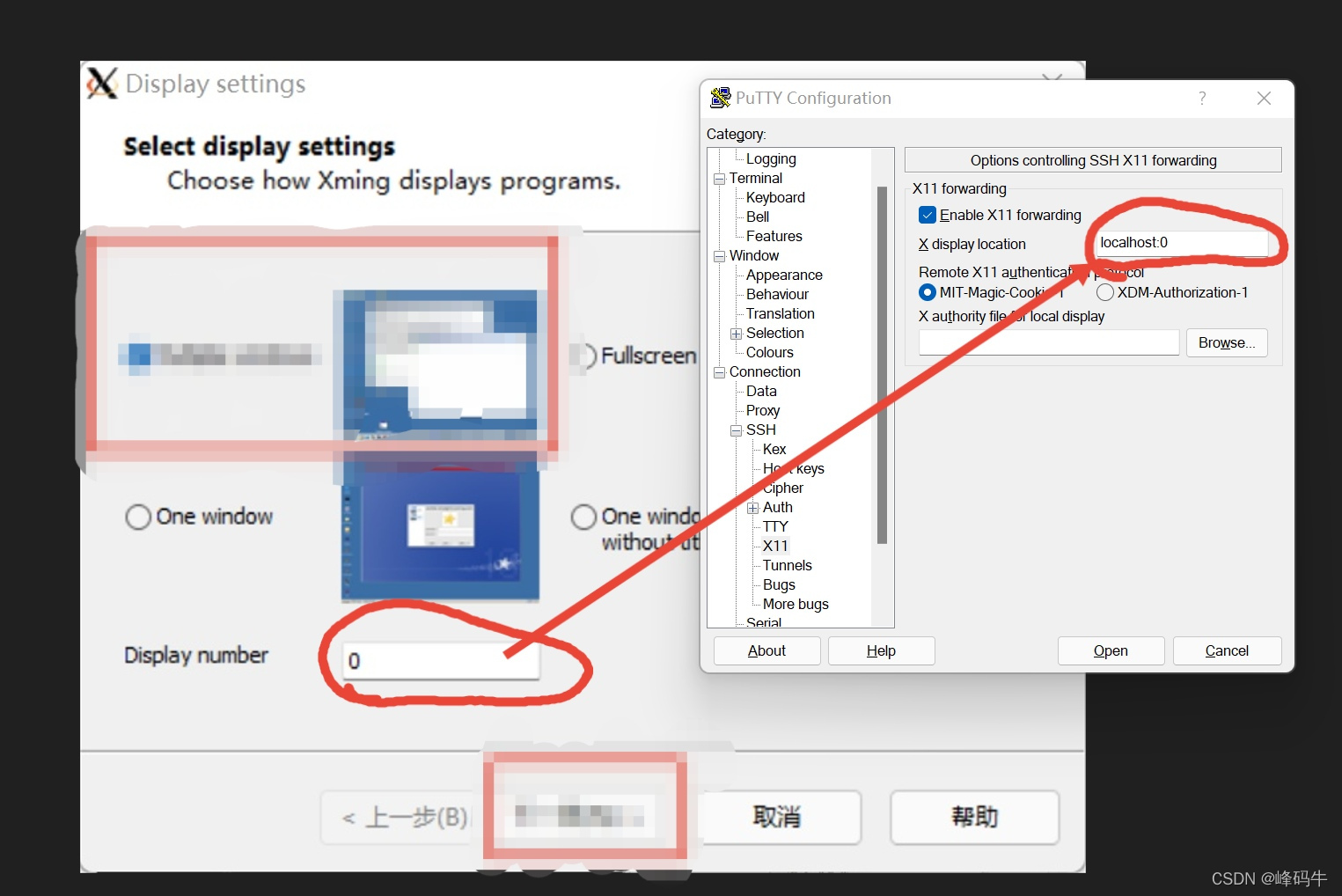Open the Kex category under SSH
This screenshot has width=1342, height=896.
774,450
